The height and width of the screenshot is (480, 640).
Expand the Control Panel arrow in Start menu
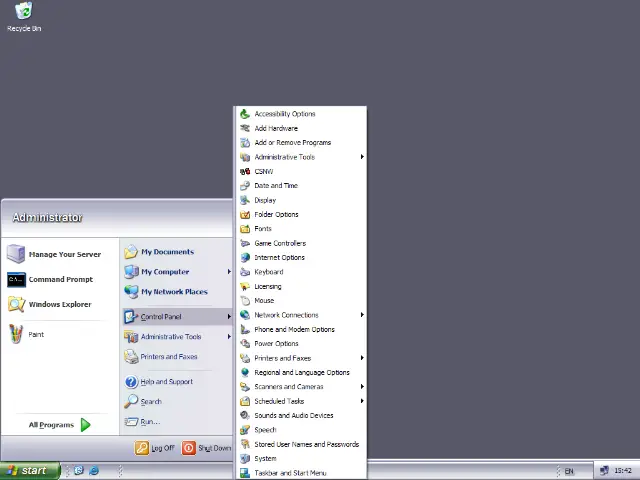pos(229,316)
